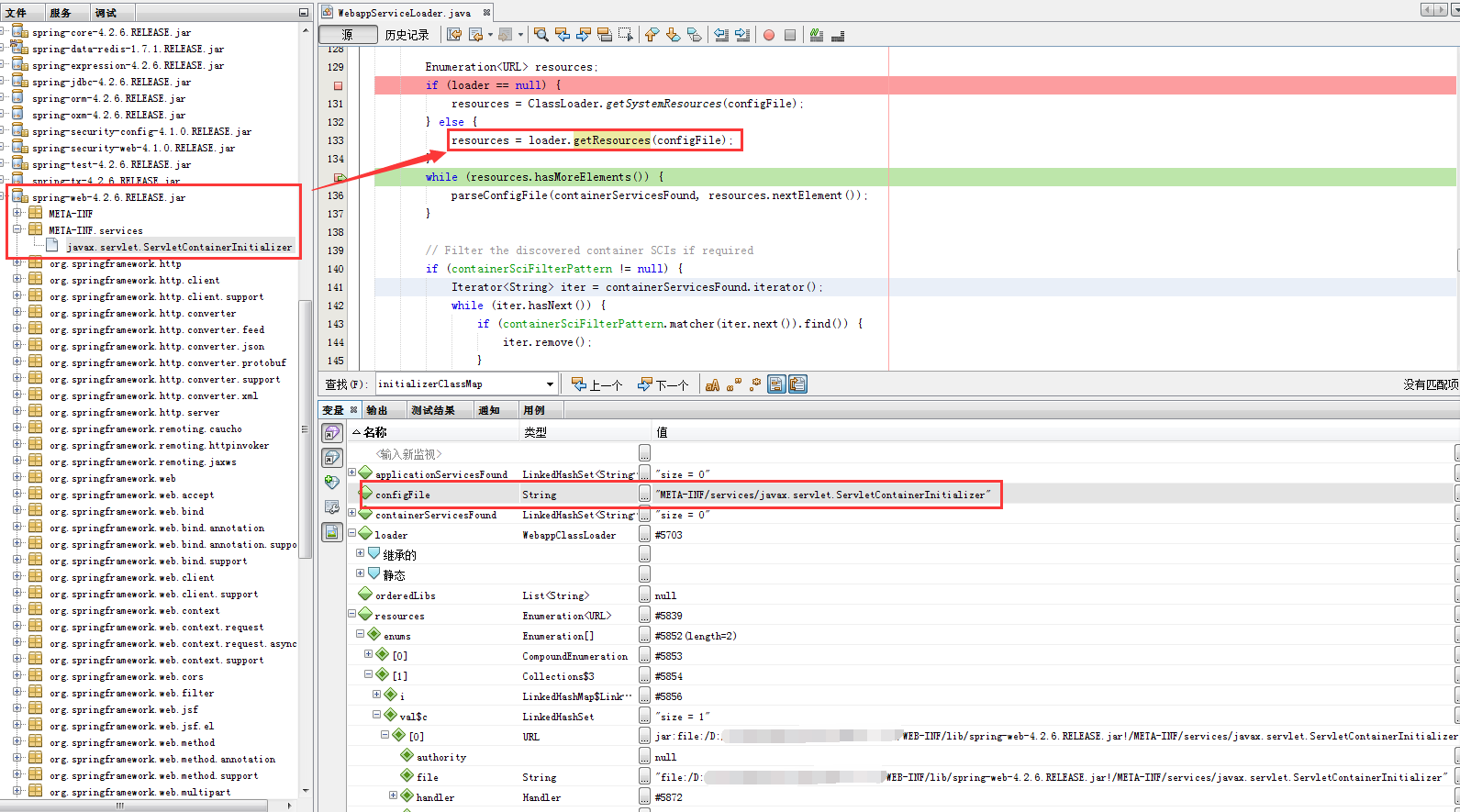The width and height of the screenshot is (1460, 812).
Task: Click the last edit location icon
Action: (454, 35)
